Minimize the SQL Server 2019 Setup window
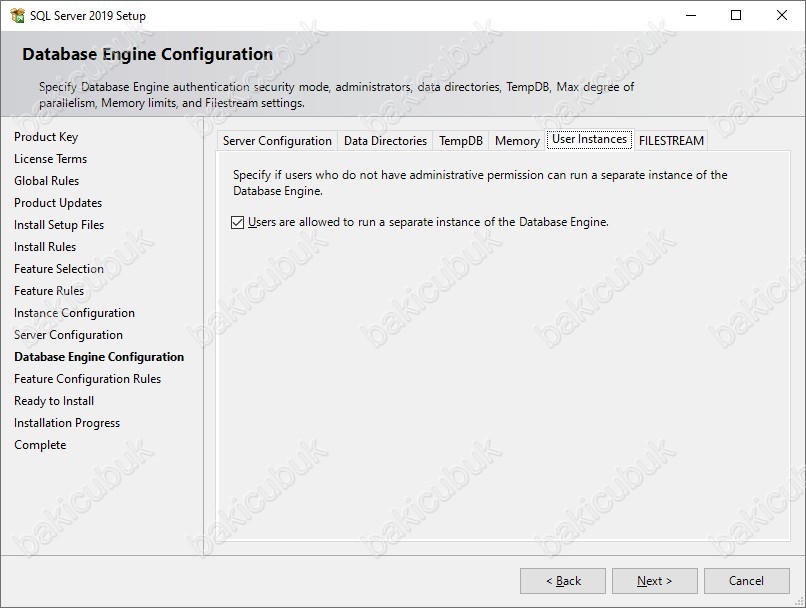The image size is (806, 608). pos(691,15)
